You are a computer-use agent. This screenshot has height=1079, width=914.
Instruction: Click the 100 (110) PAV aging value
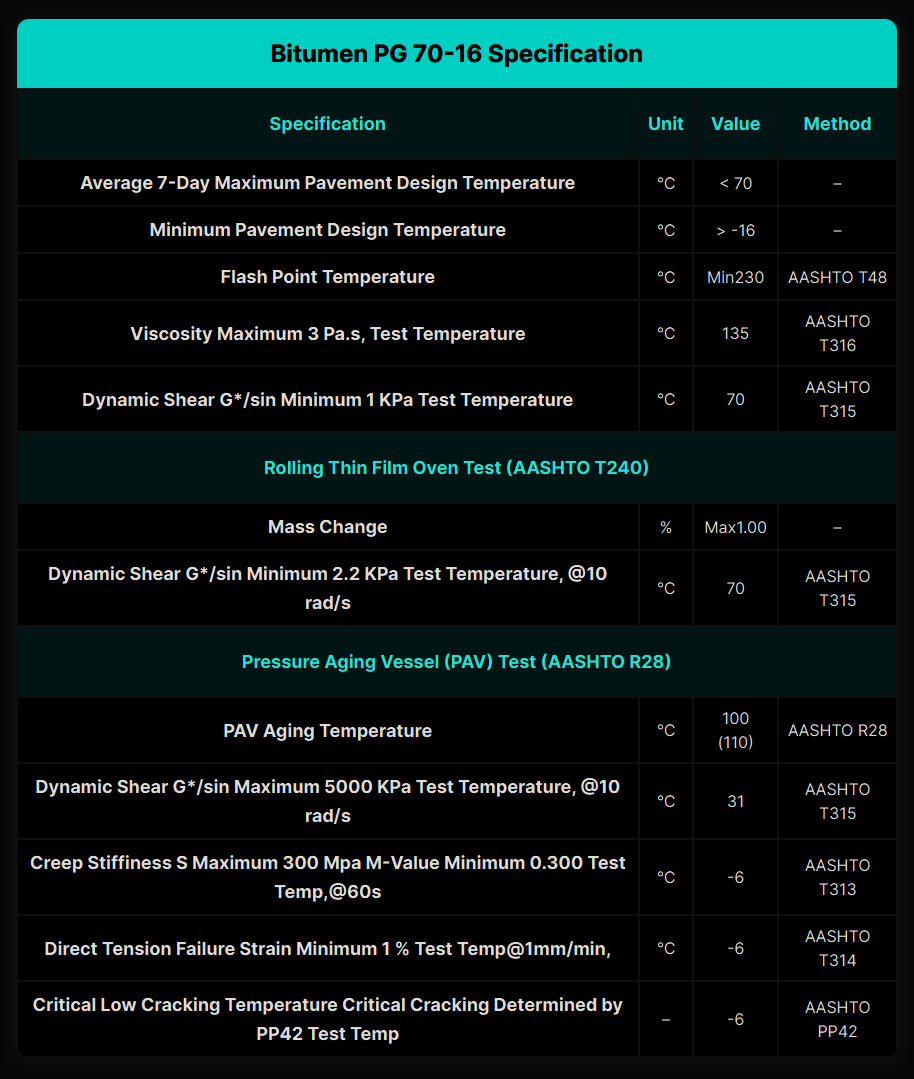point(735,730)
